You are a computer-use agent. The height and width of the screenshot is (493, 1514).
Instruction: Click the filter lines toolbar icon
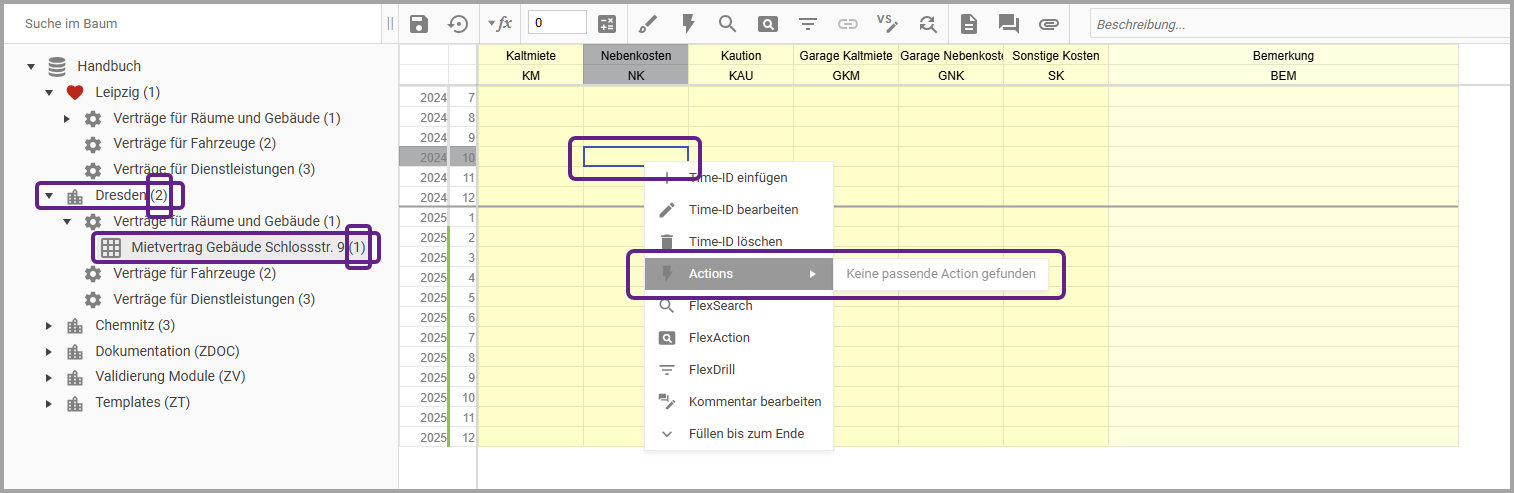[x=807, y=24]
